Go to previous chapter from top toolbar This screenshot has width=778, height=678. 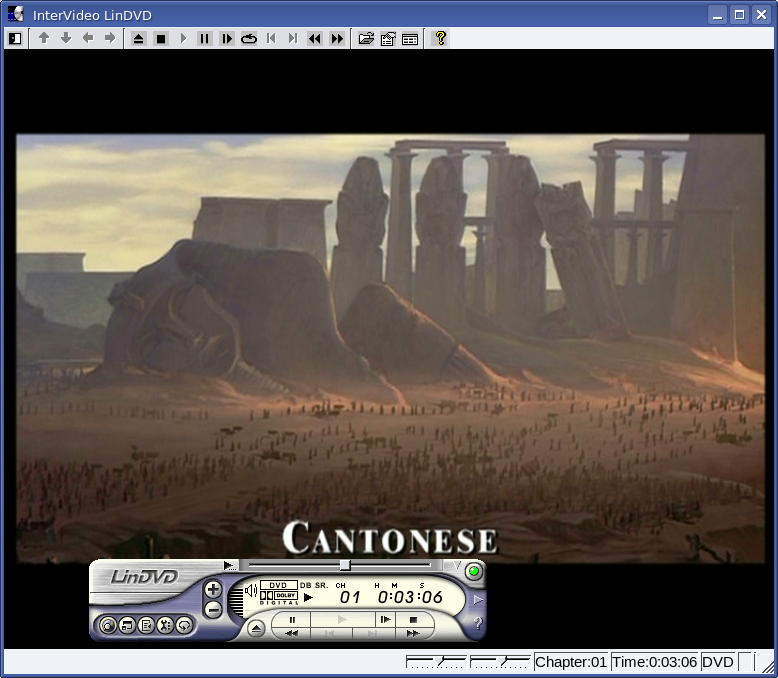[271, 38]
